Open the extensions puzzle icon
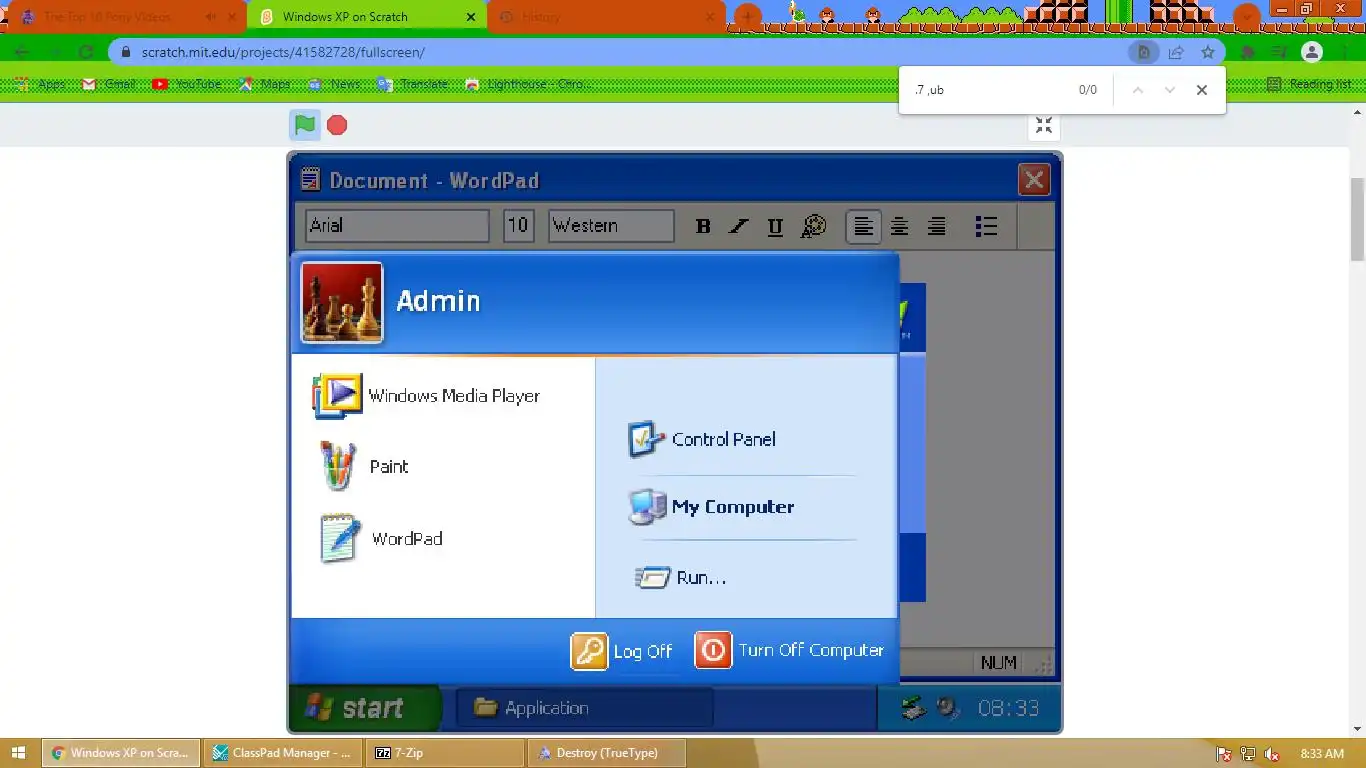The image size is (1366, 768). pos(1248,52)
